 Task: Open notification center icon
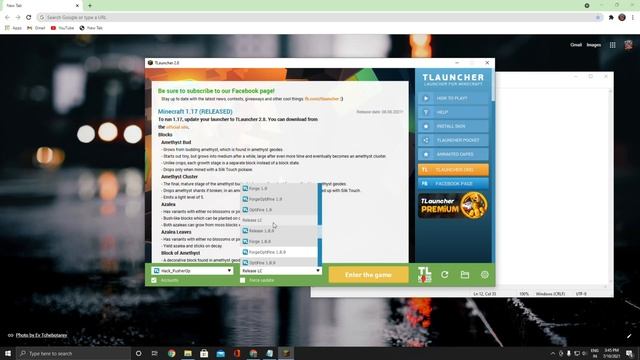(x=629, y=353)
